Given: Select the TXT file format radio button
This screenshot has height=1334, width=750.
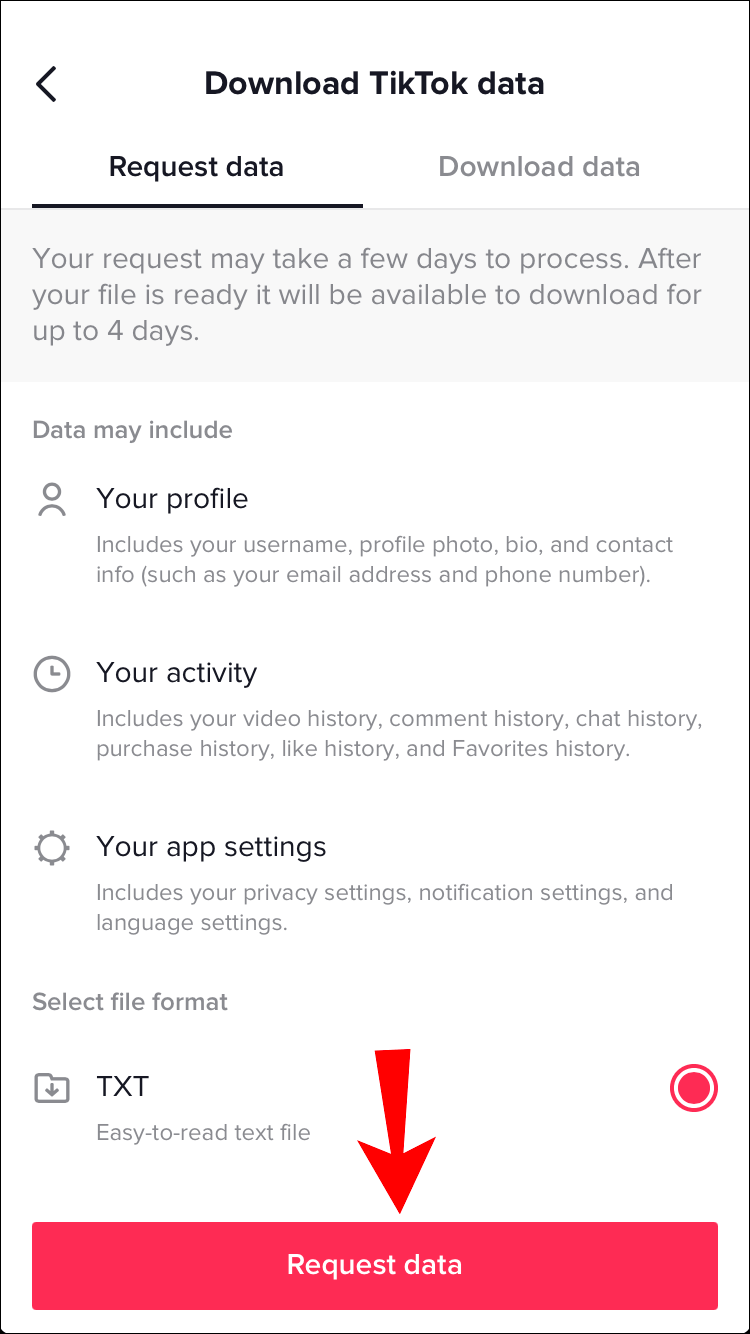Looking at the screenshot, I should tap(693, 1088).
